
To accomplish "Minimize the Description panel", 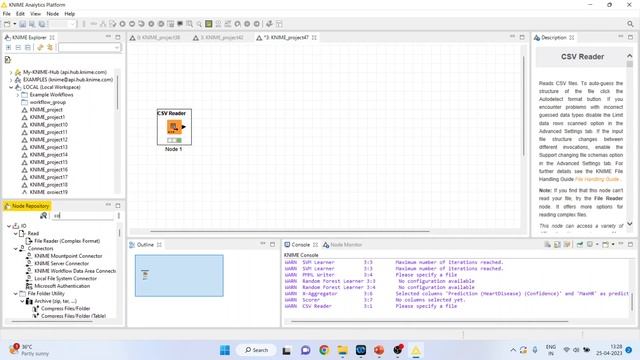I will (x=620, y=37).
